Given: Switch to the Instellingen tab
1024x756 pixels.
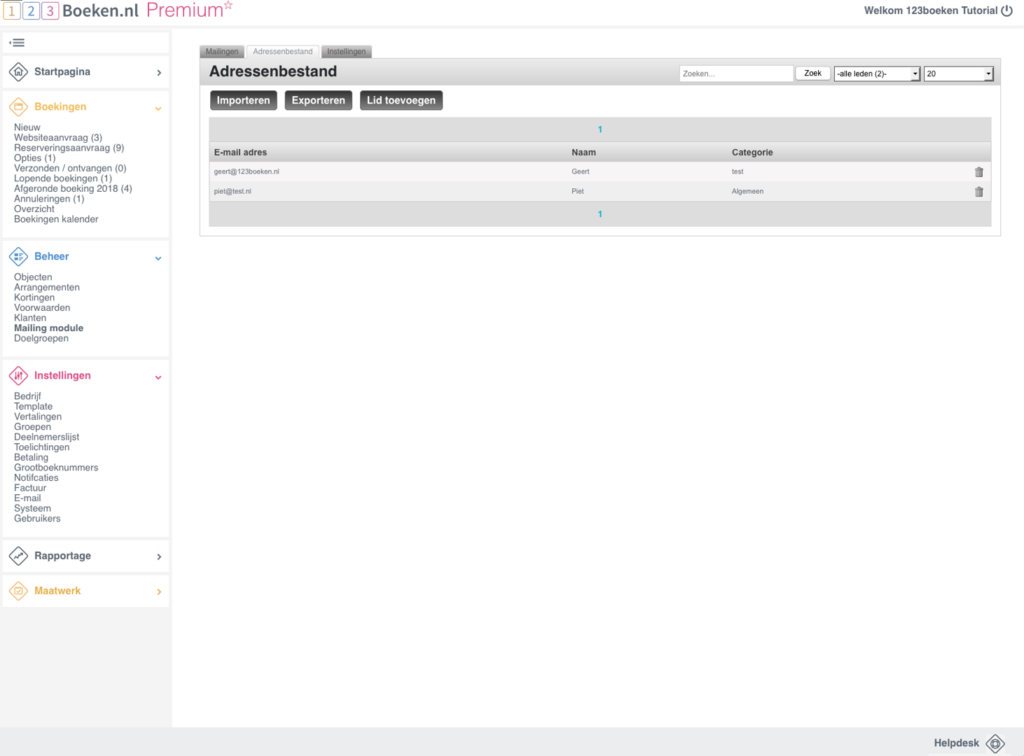Looking at the screenshot, I should click(346, 52).
